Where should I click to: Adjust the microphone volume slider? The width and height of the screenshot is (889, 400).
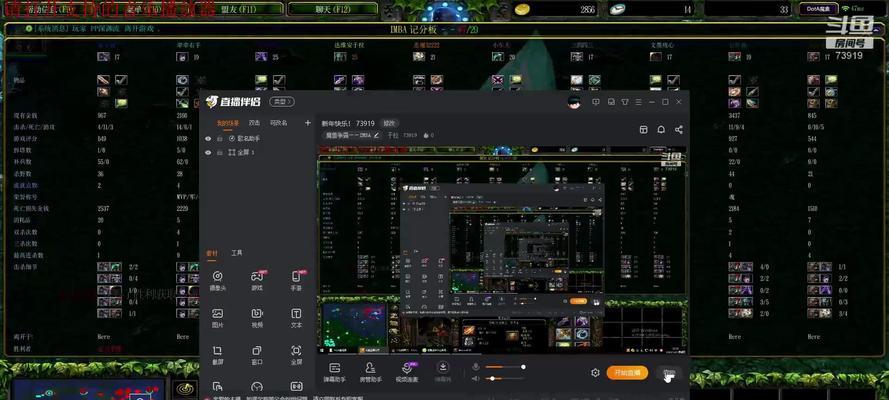(505, 367)
